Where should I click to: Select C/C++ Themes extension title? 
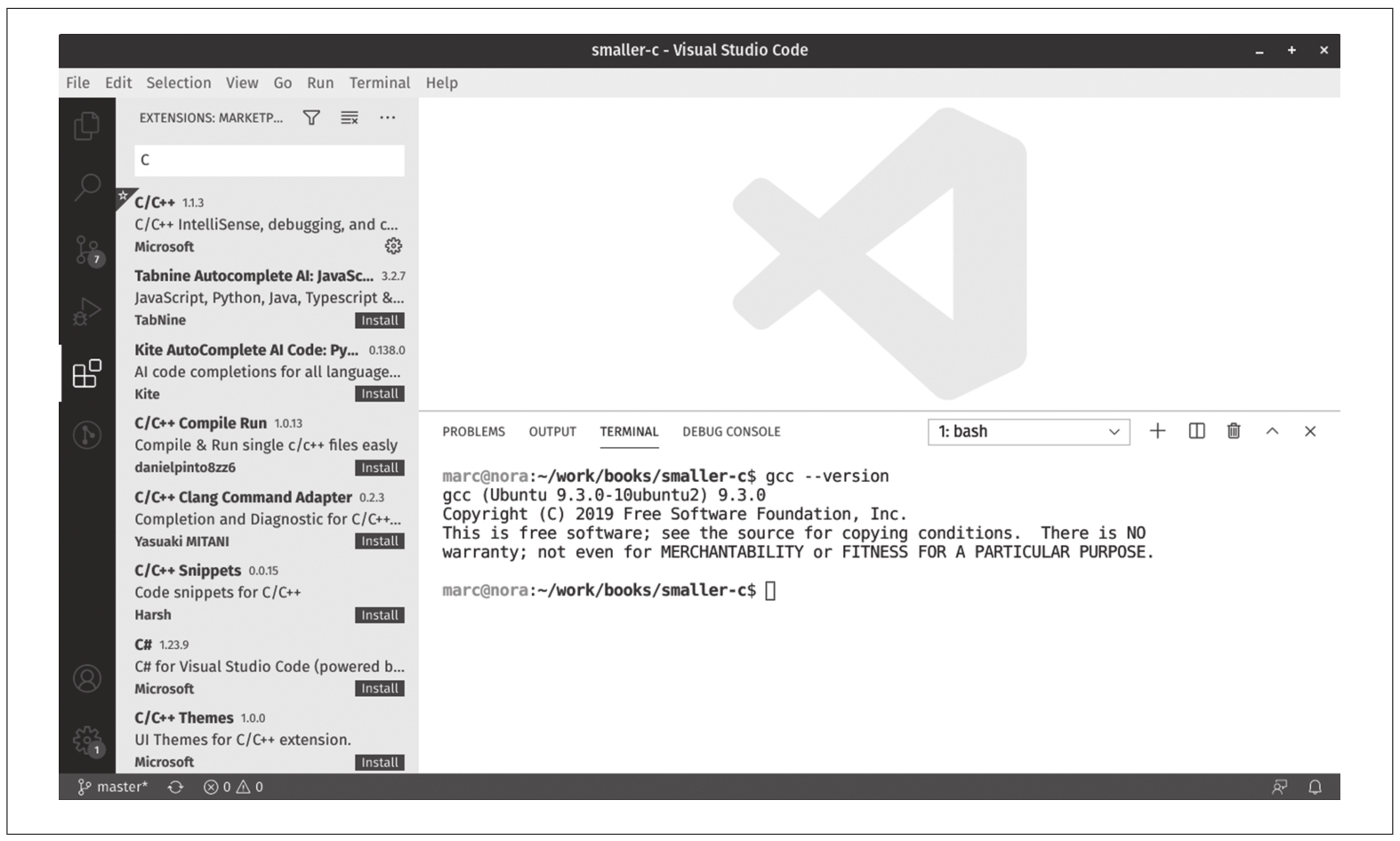tap(184, 717)
